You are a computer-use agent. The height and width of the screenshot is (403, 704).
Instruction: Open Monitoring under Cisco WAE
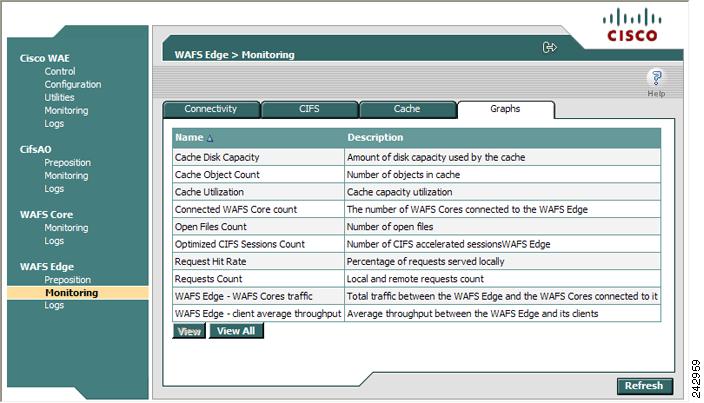tap(66, 110)
